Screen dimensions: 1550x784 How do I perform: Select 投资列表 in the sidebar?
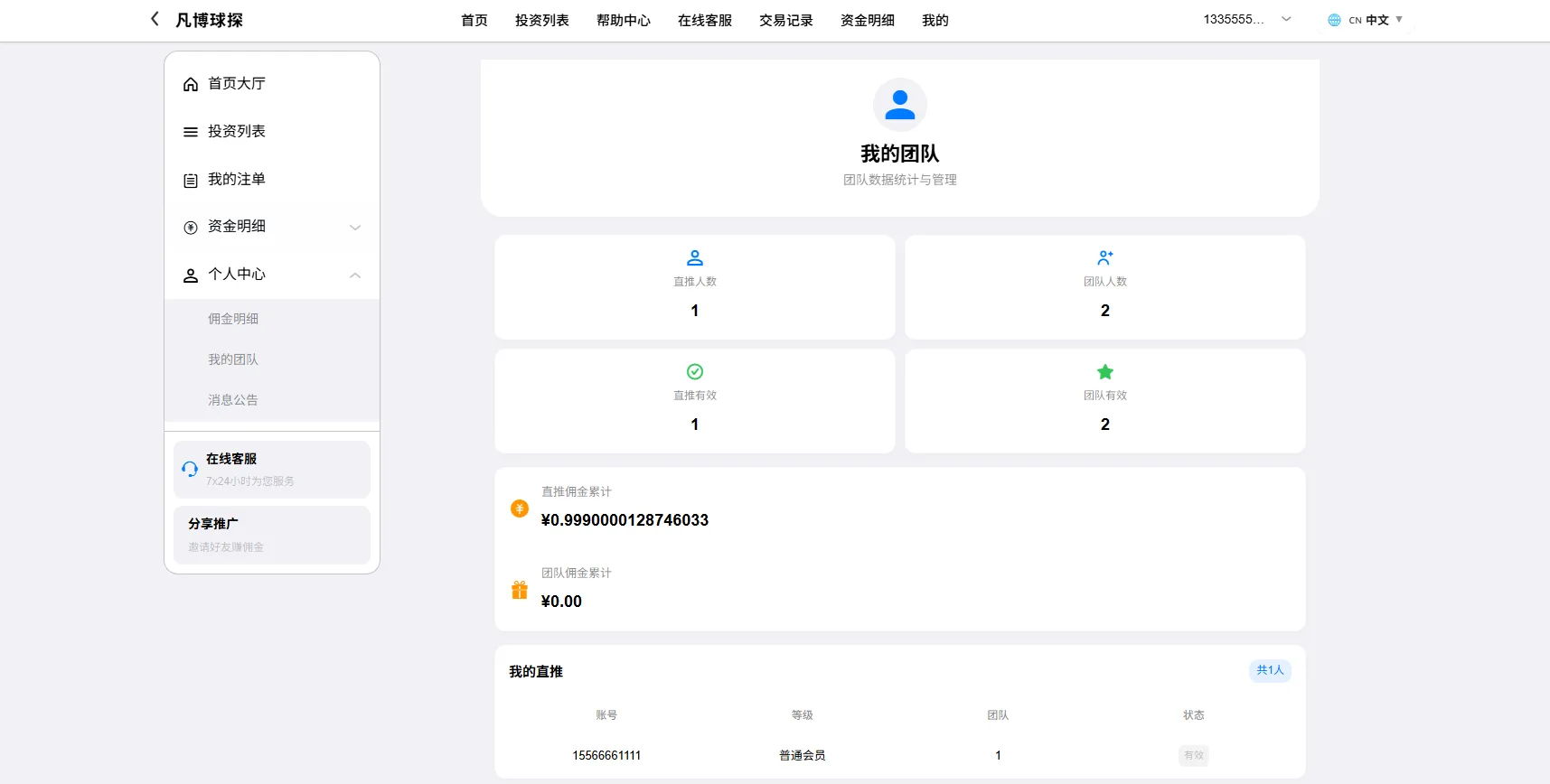(x=272, y=131)
